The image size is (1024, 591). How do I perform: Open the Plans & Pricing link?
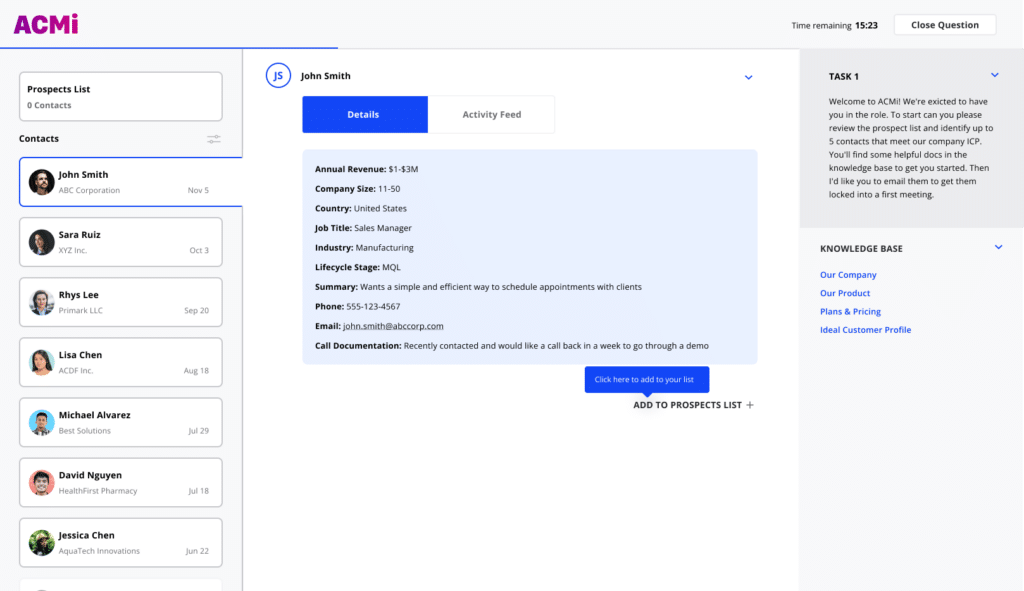click(850, 311)
